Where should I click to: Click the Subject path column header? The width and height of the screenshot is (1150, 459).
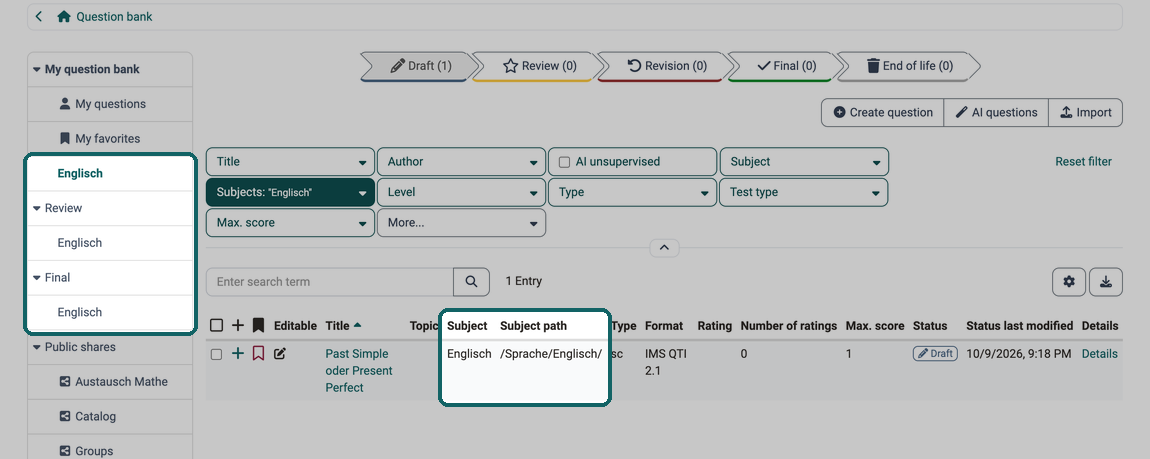(533, 326)
